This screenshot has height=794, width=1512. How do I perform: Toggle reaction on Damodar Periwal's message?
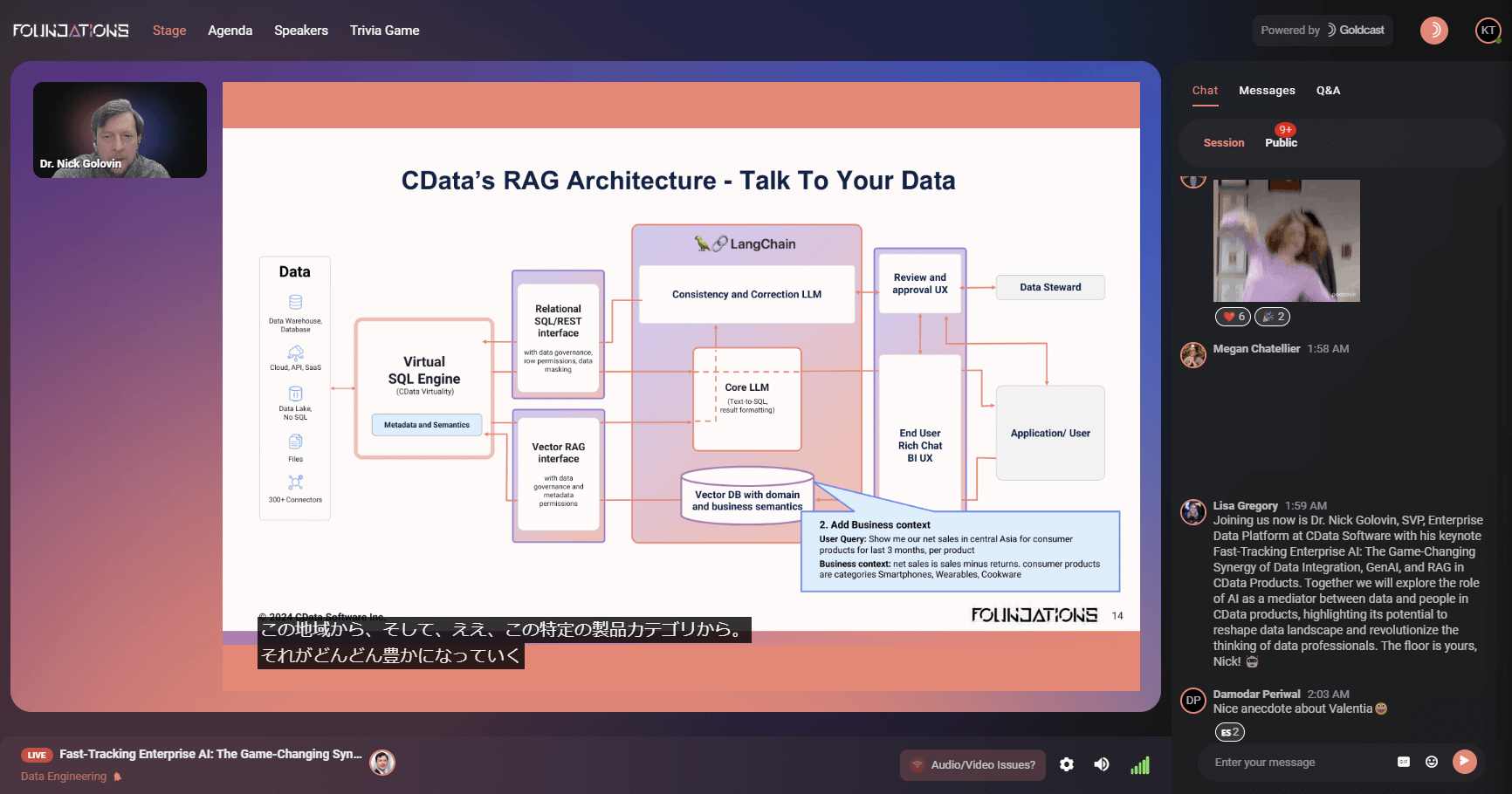(x=1230, y=732)
